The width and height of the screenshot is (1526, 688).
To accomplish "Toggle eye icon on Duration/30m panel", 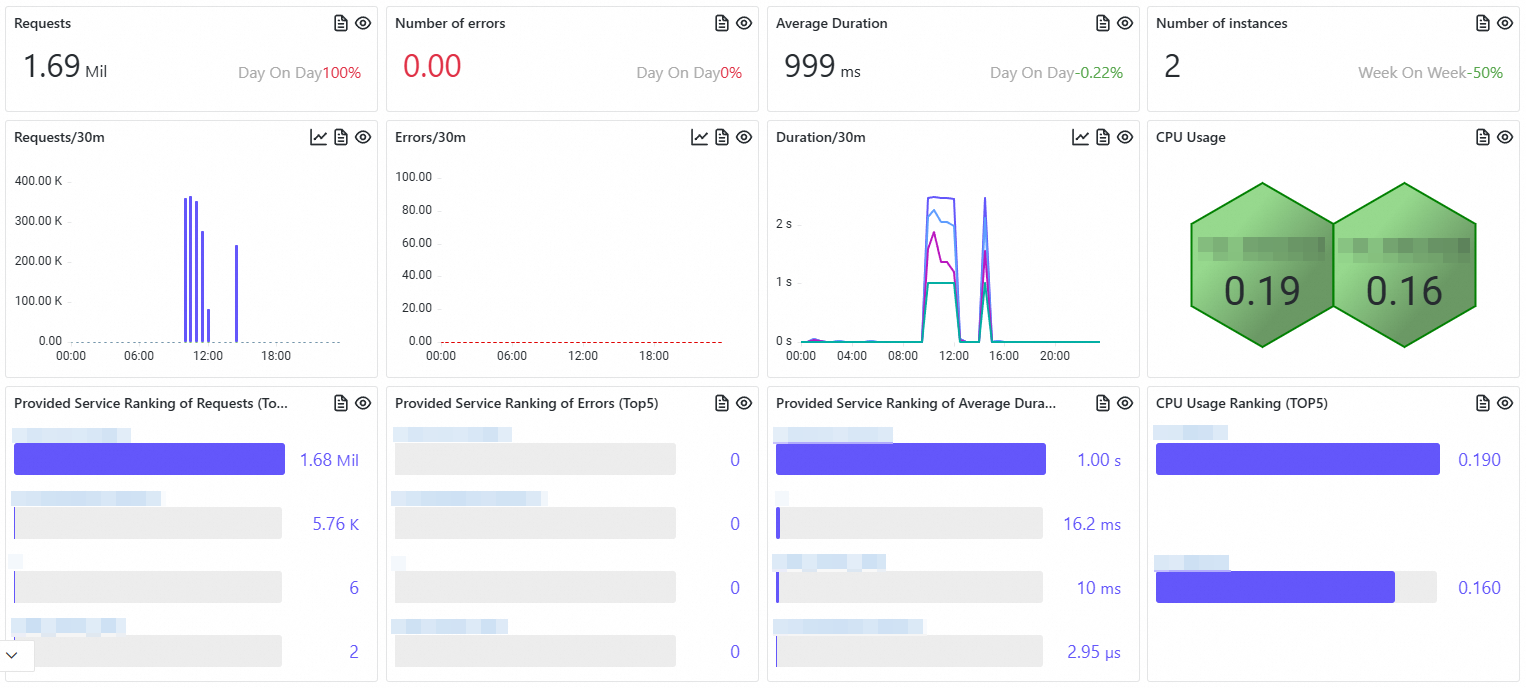I will click(1125, 137).
